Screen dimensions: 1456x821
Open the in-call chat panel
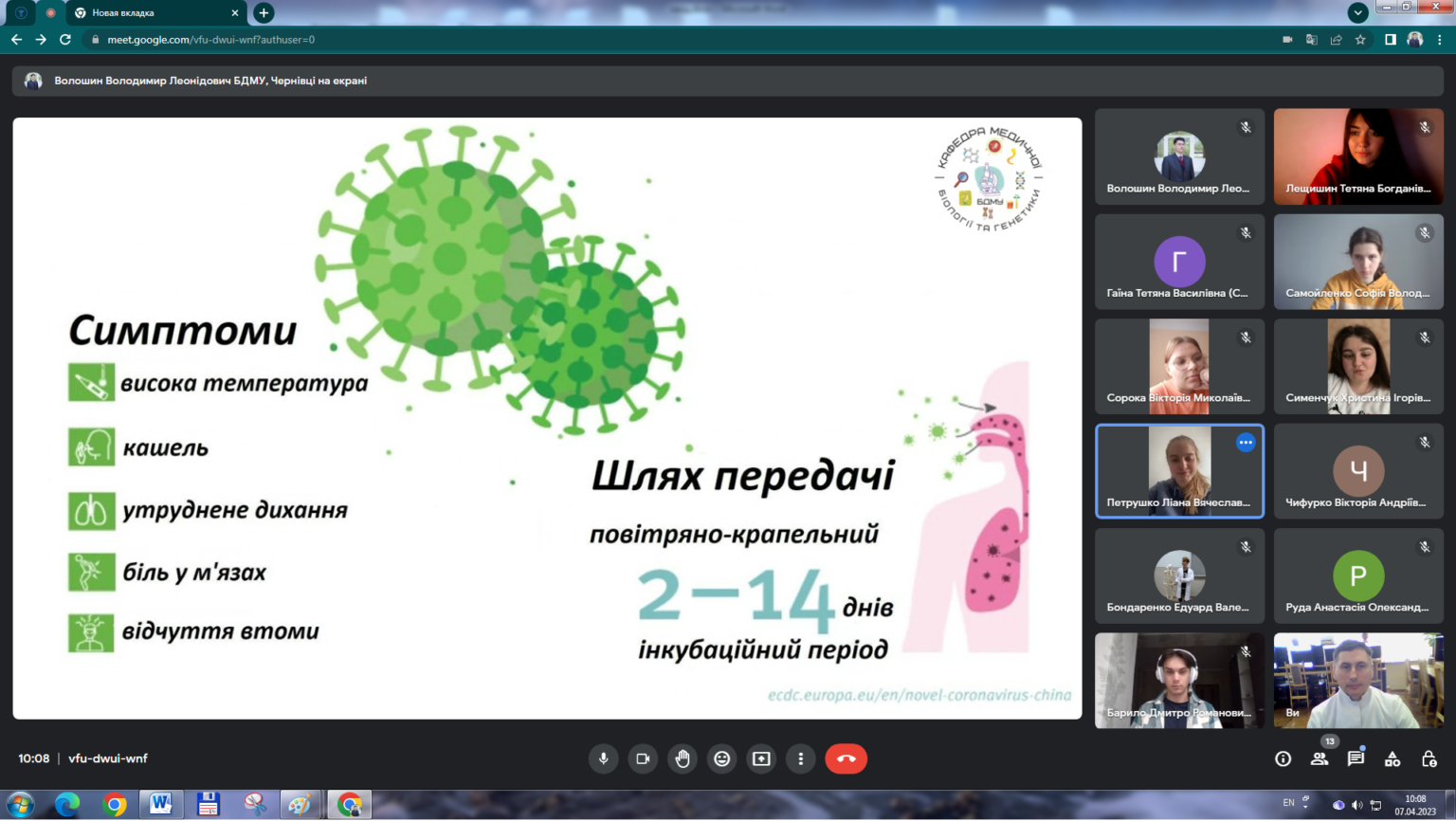[1356, 758]
